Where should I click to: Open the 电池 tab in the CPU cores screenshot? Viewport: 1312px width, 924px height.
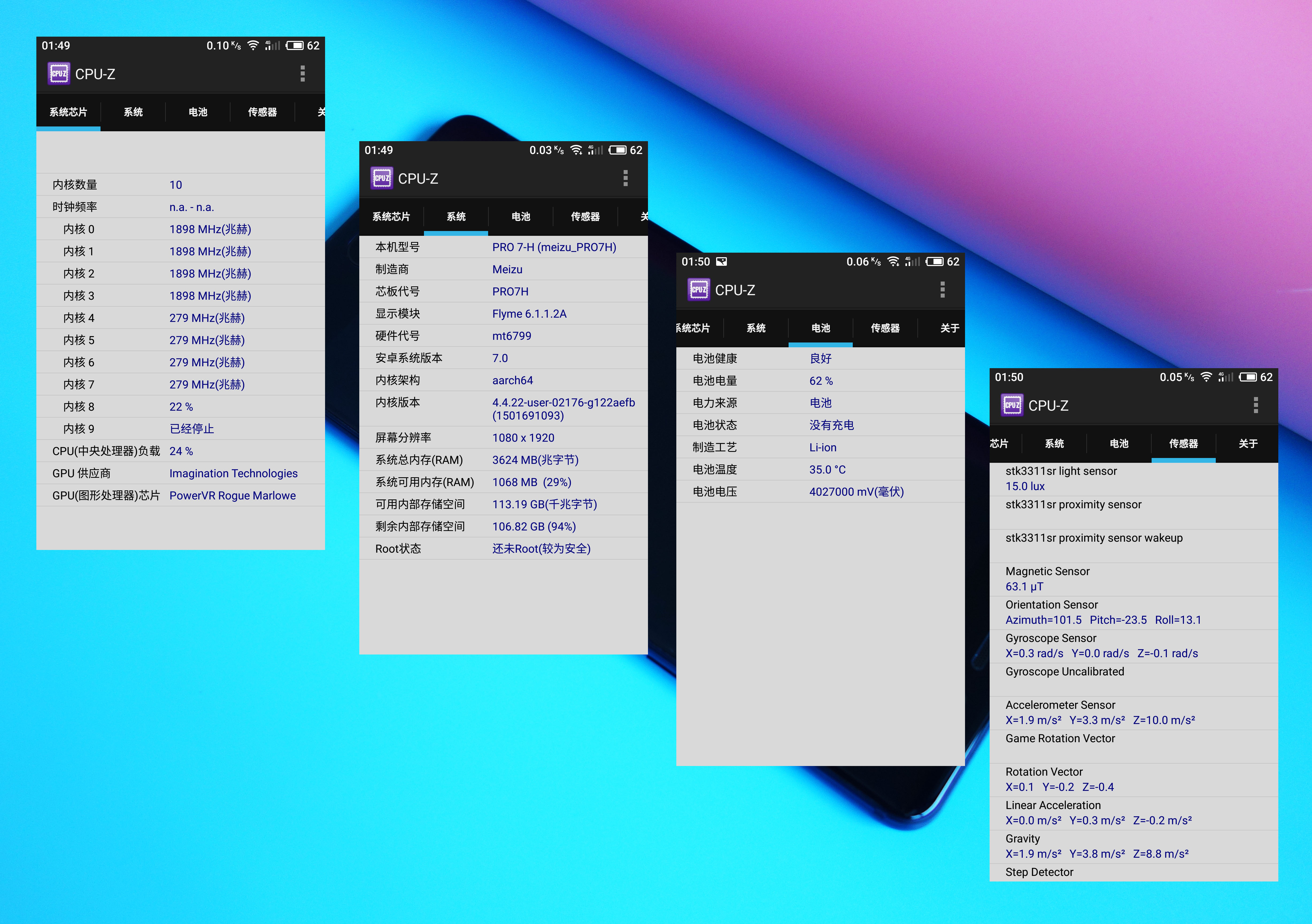(x=198, y=112)
